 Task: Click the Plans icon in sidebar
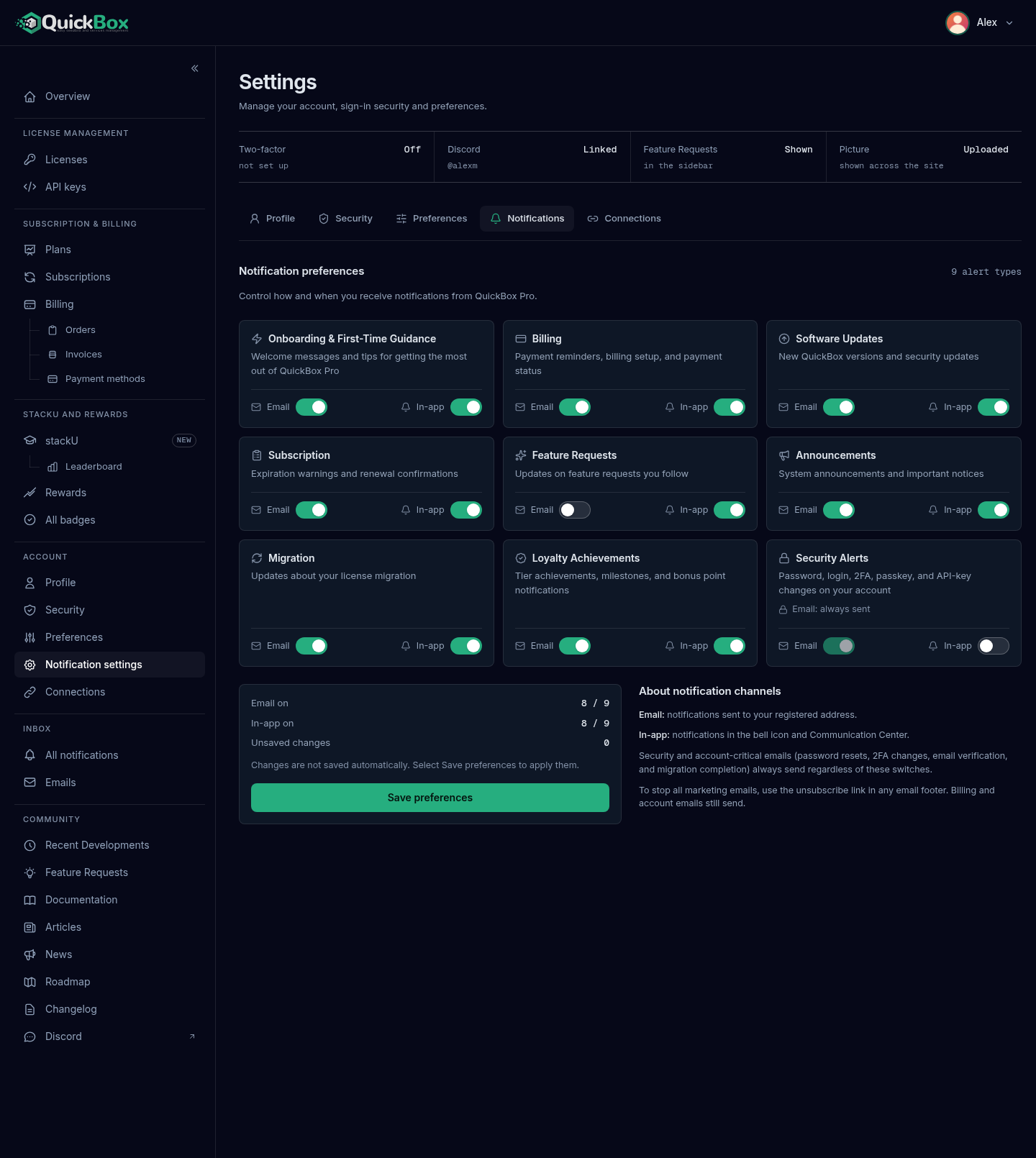tap(30, 250)
